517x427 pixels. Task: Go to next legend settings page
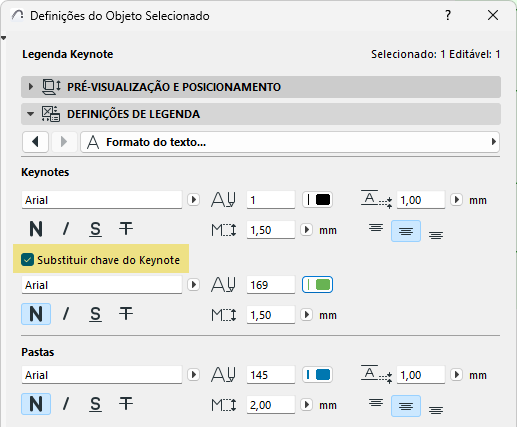point(64,142)
